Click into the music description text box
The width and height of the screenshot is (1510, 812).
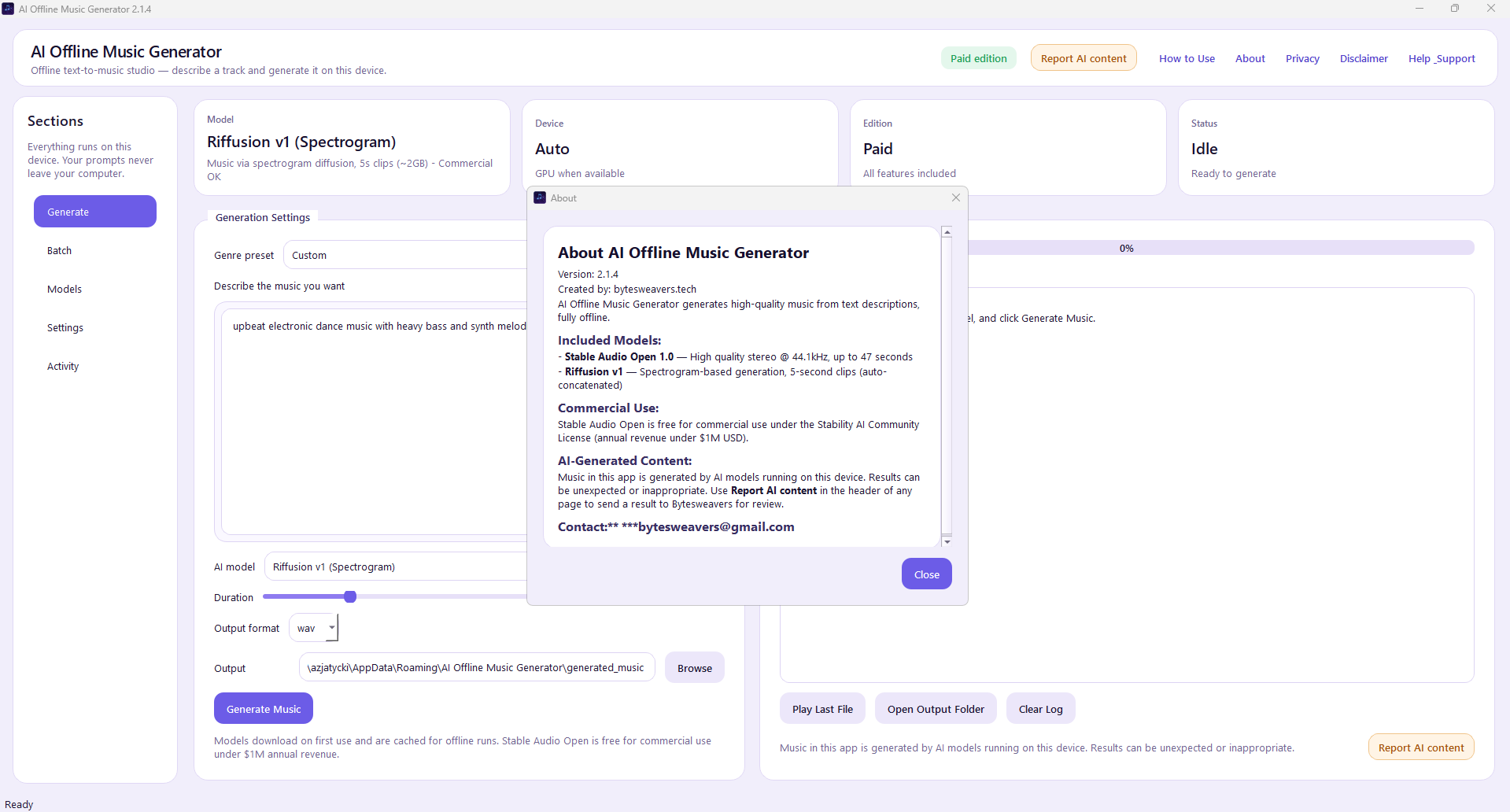pyautogui.click(x=375, y=422)
